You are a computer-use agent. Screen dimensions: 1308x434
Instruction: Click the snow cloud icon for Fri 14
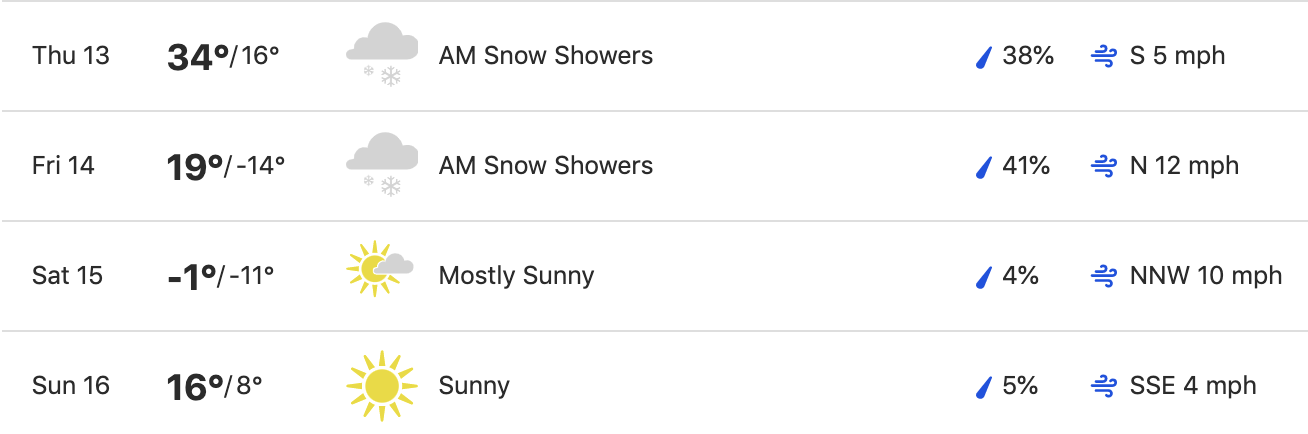click(382, 165)
